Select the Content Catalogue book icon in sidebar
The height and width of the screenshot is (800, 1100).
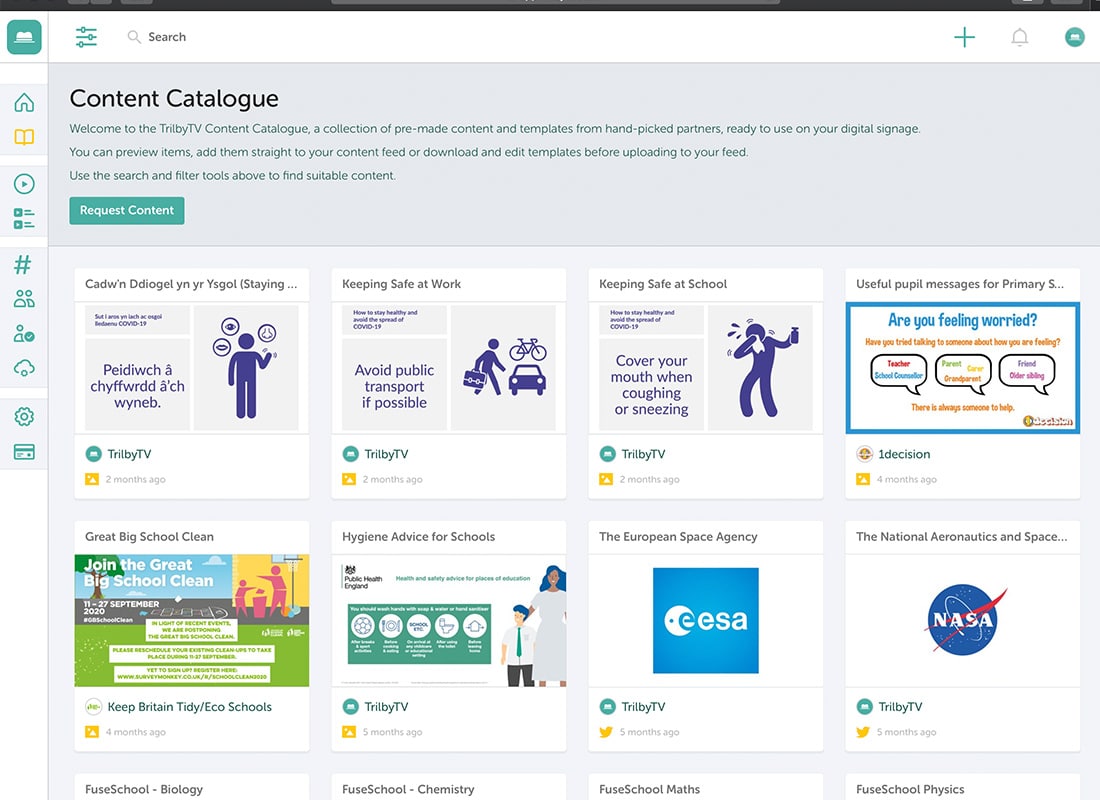[24, 137]
